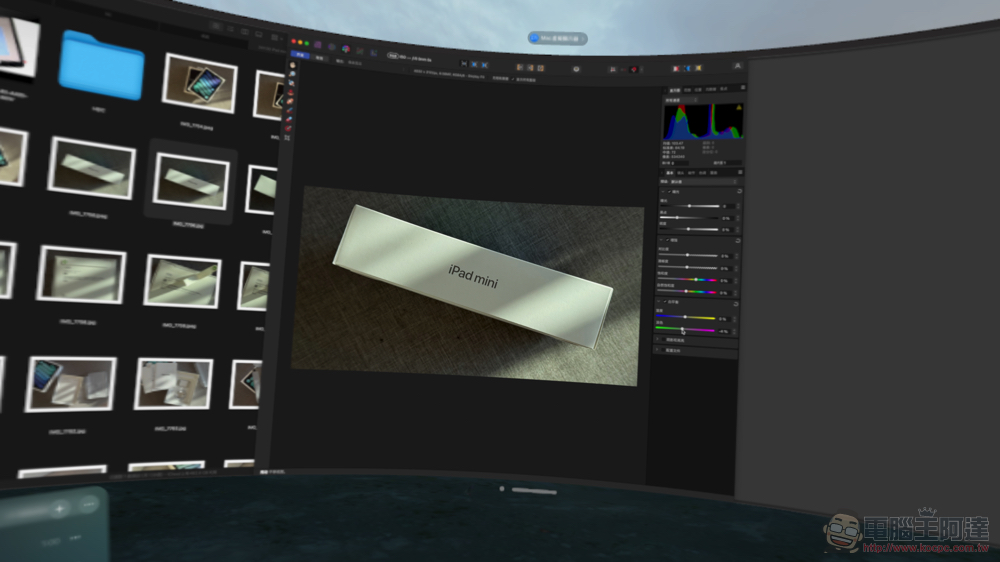This screenshot has height=562, width=1000.
Task: Select the White Balance sampler tool
Action: (x=291, y=83)
